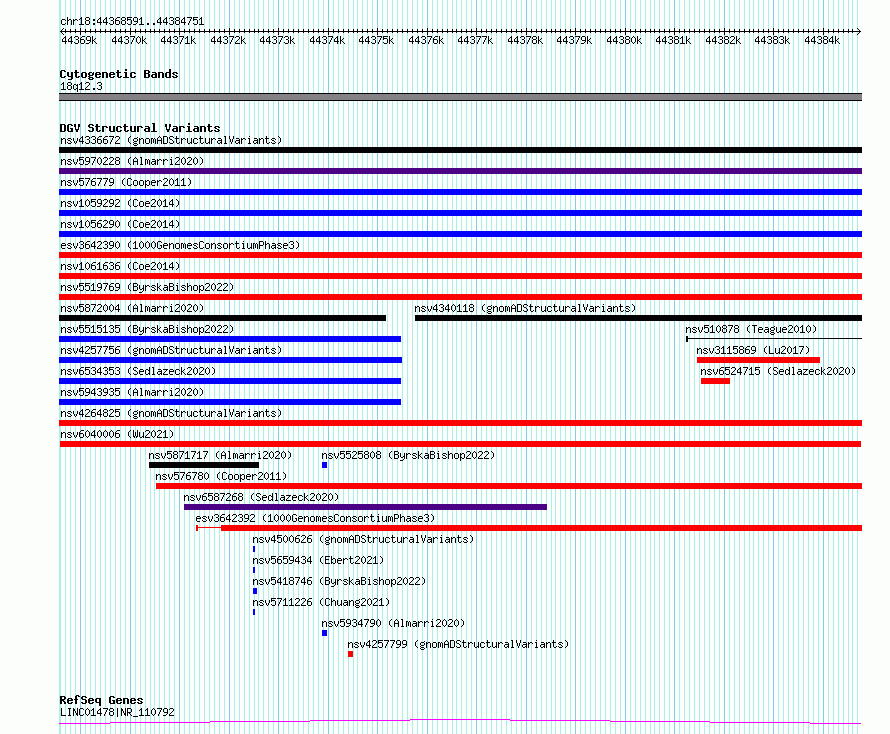Click the DGV Structural Variants track heading
890x734 pixels.
click(x=140, y=128)
